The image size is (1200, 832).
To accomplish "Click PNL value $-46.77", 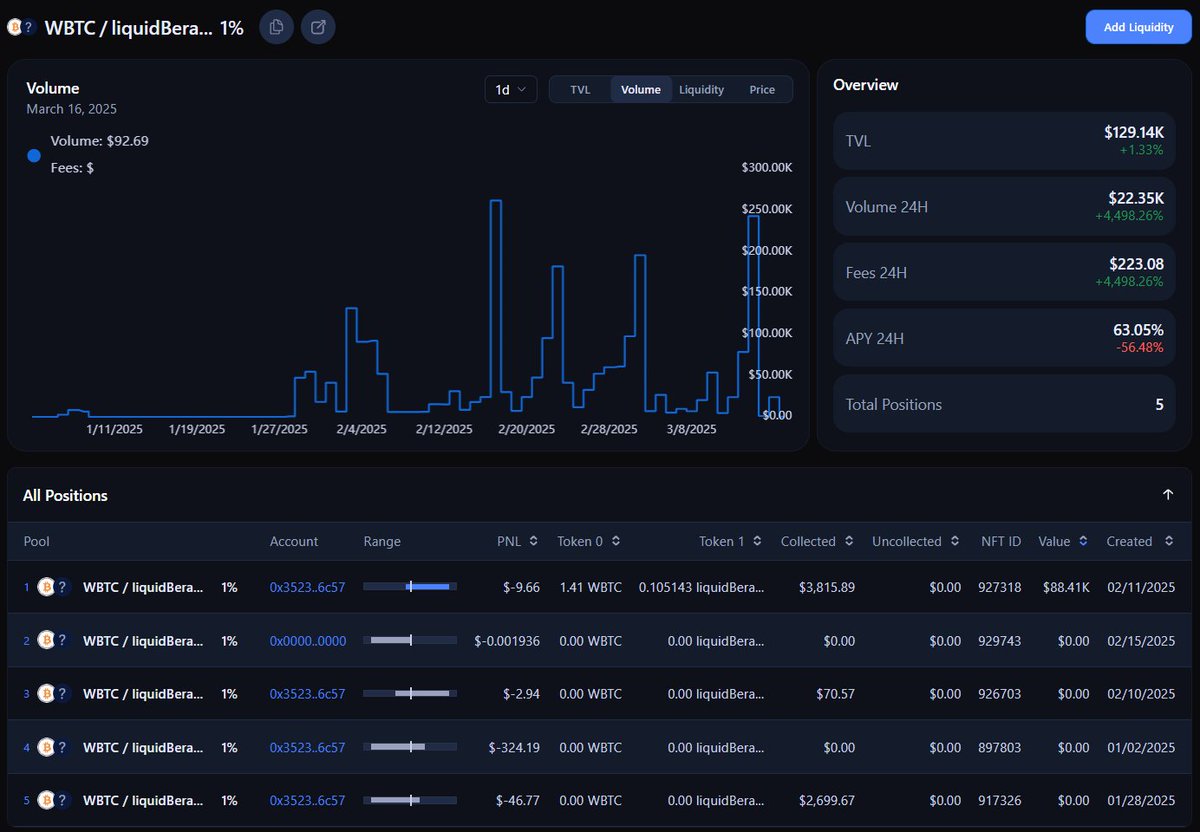I will 518,801.
